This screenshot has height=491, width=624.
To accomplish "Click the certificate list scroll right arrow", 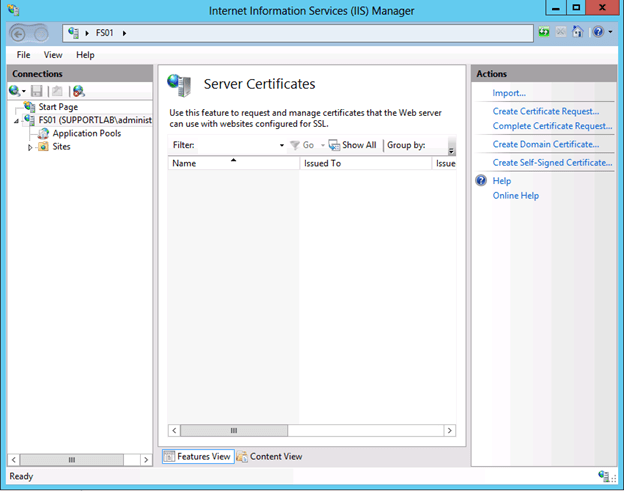I will tap(450, 431).
